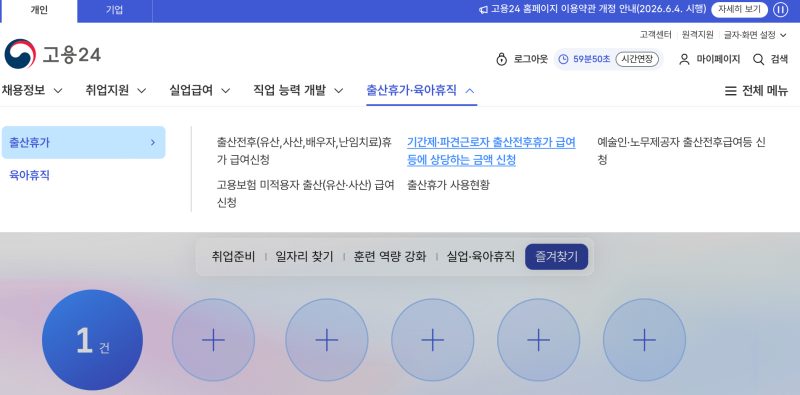This screenshot has width=800, height=395.
Task: Click the fifth plus circle shortcut
Action: (644, 340)
